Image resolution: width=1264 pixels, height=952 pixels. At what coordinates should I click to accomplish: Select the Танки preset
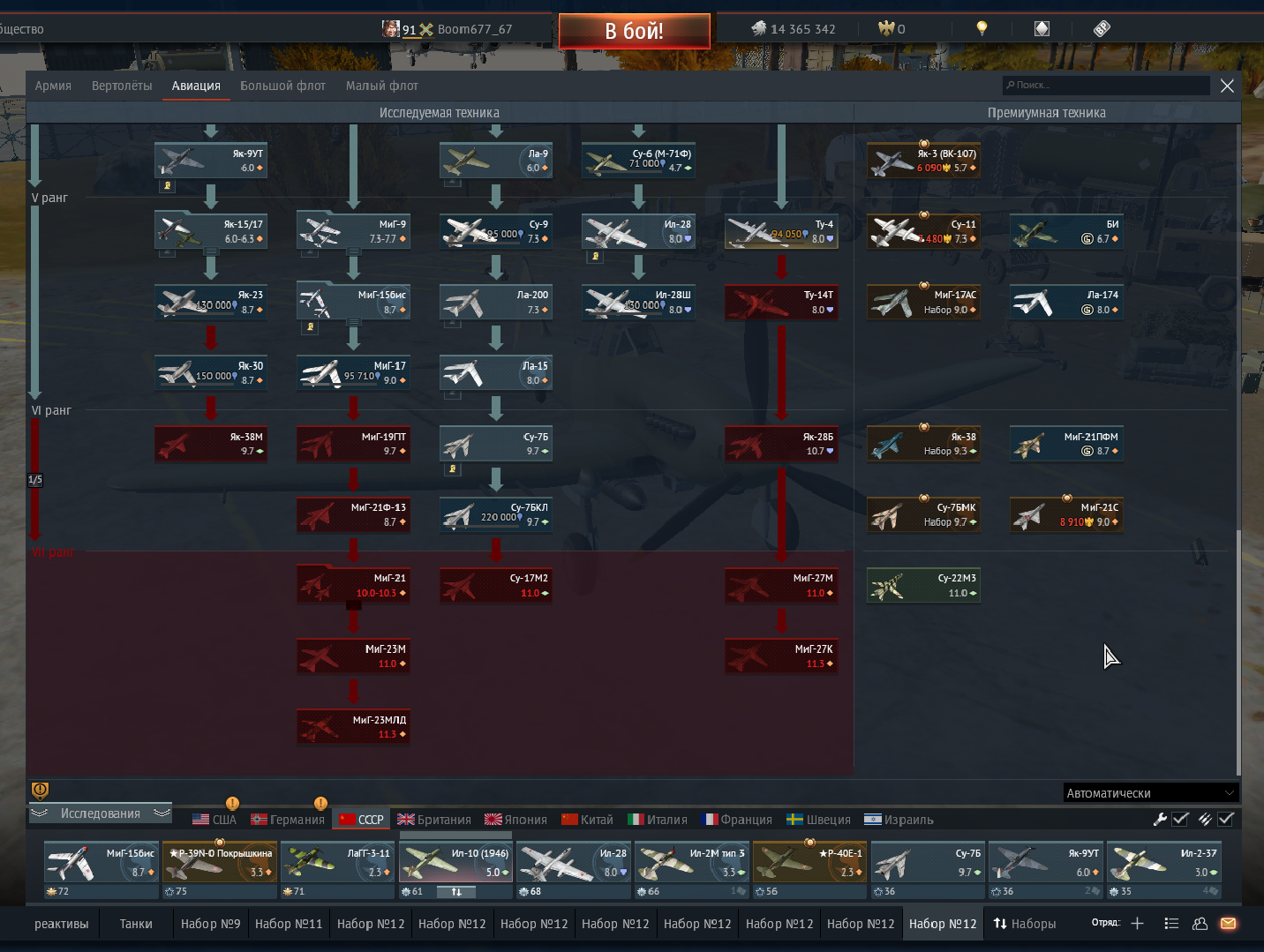(x=136, y=924)
